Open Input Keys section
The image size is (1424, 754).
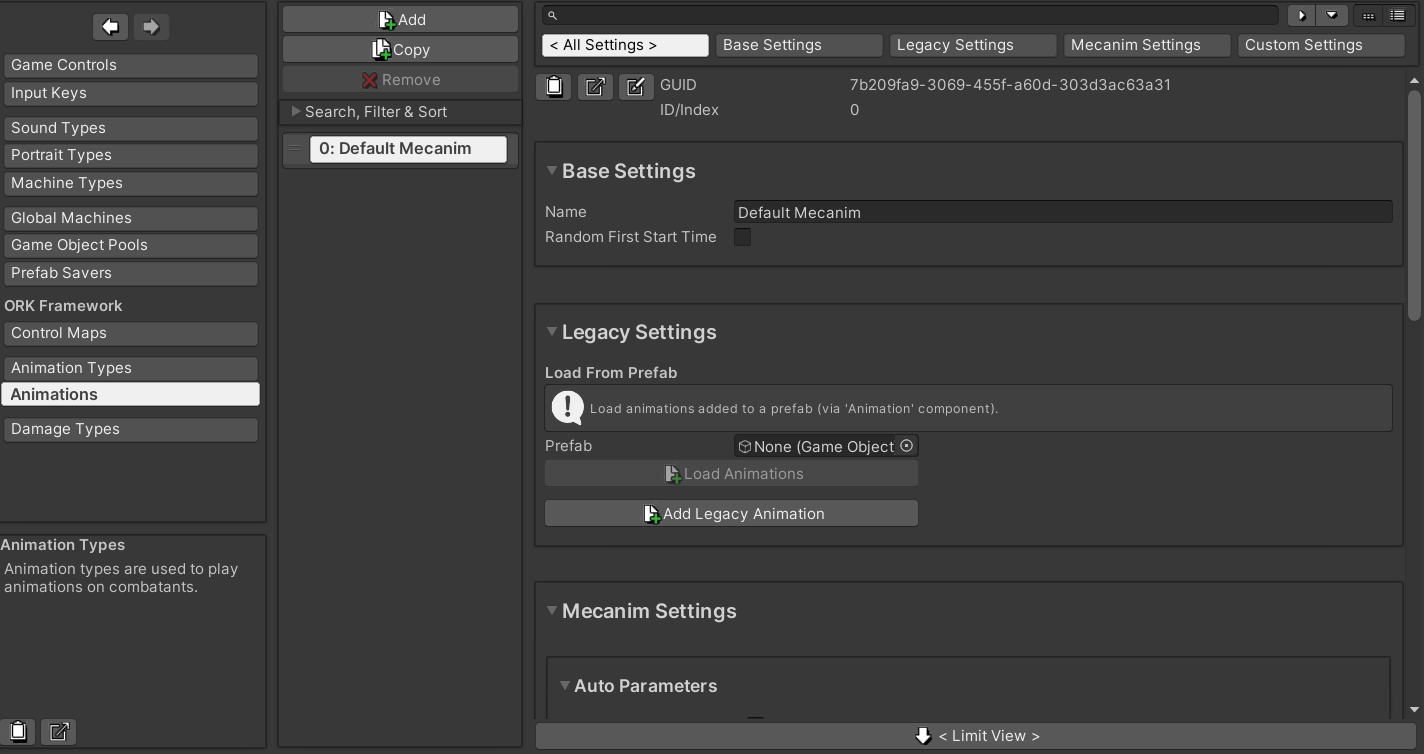click(x=130, y=93)
